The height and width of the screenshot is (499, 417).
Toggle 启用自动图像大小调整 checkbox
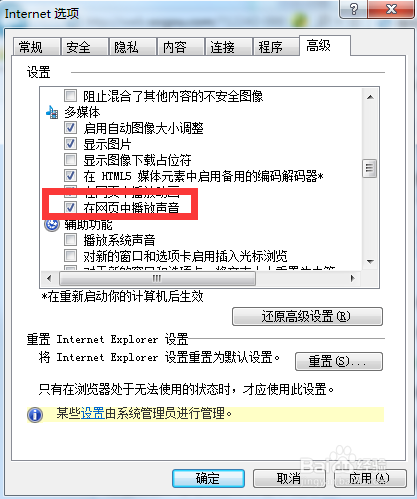[70, 128]
